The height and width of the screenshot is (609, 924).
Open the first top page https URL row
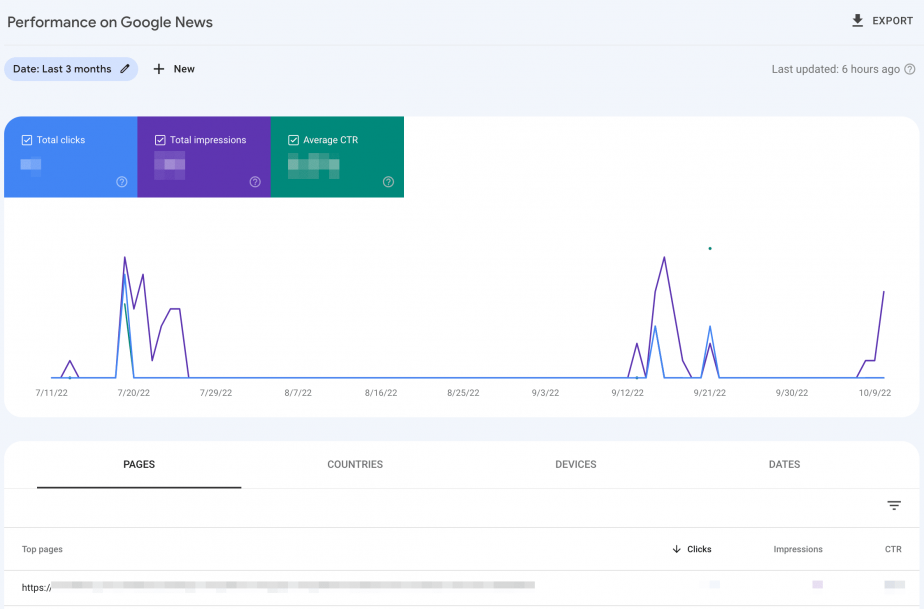click(461, 587)
